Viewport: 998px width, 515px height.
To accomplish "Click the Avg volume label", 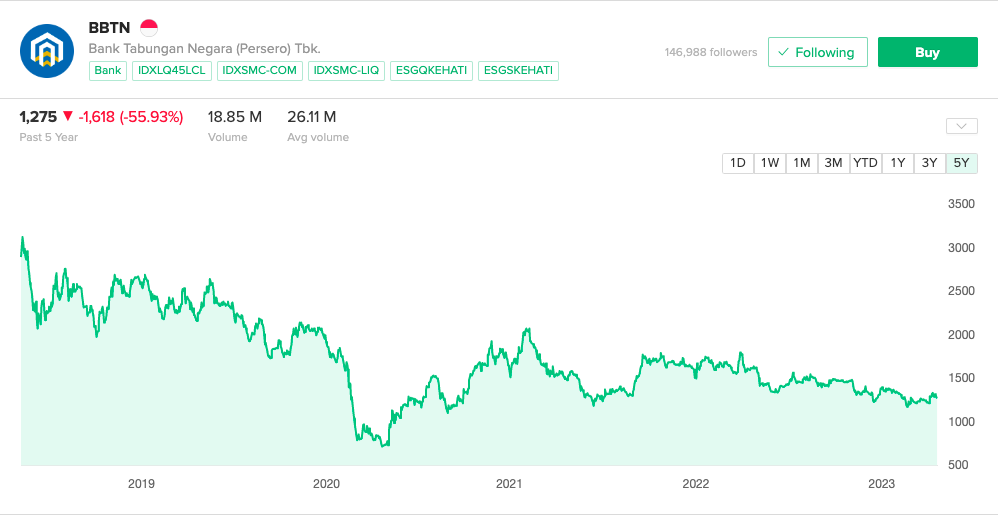I will coord(318,137).
